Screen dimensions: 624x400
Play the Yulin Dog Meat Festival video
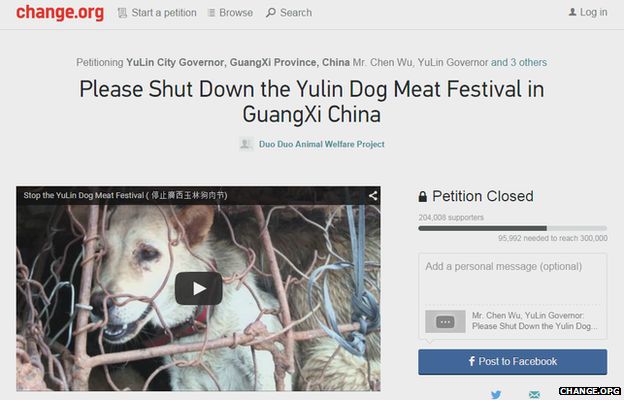(199, 289)
